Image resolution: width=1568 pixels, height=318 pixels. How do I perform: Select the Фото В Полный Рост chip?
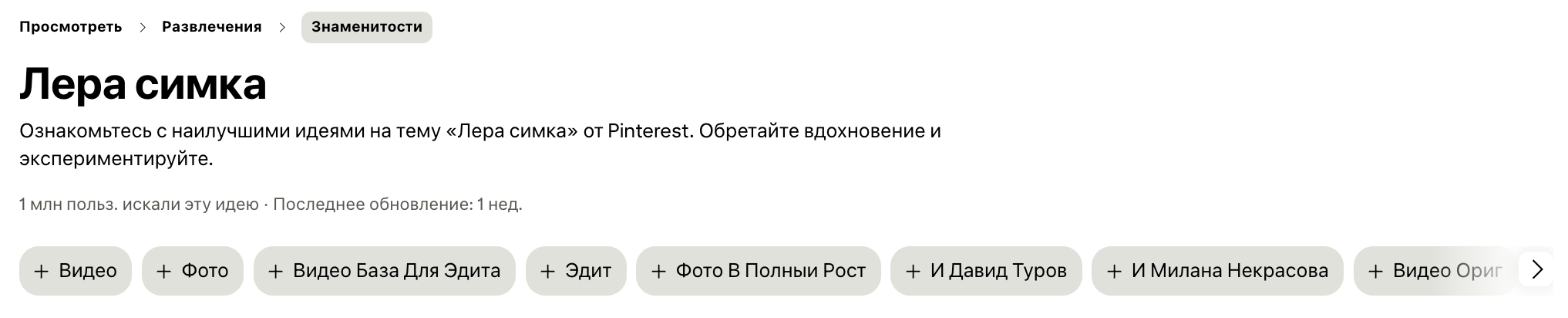(758, 271)
